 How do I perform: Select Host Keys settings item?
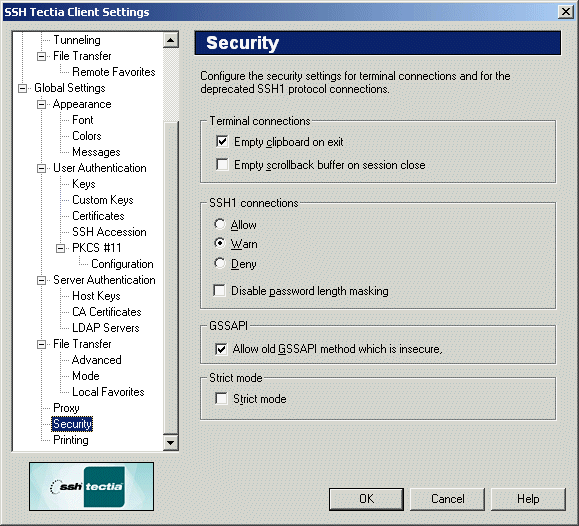(96, 296)
